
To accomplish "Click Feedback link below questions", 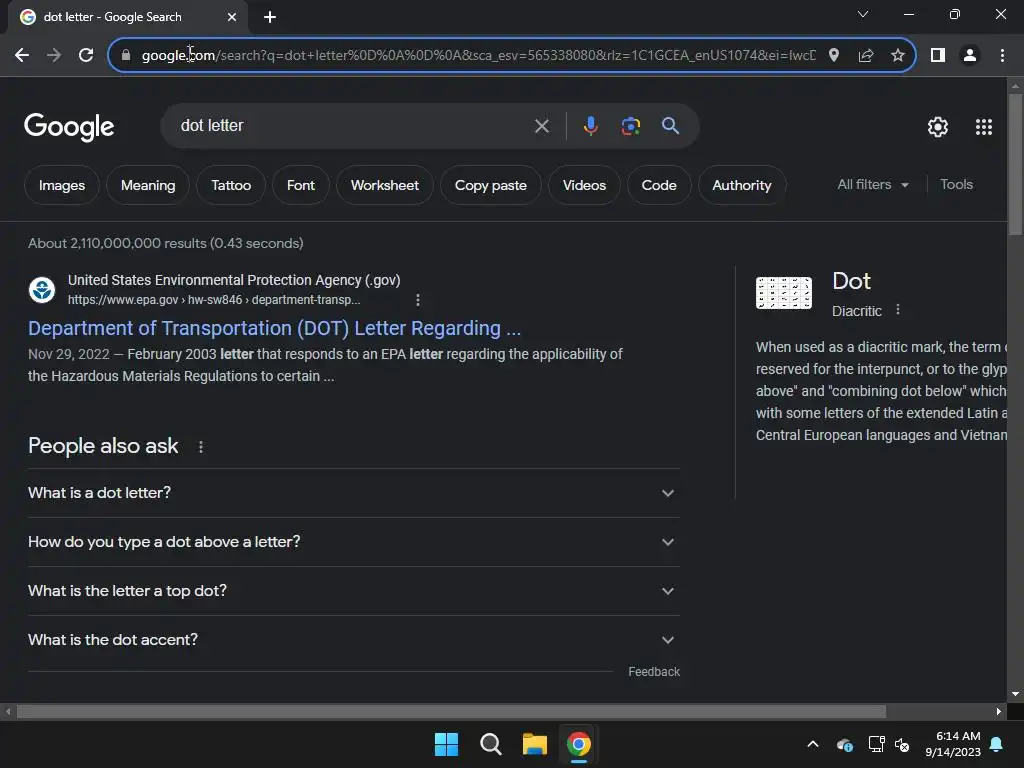I will [x=654, y=672].
